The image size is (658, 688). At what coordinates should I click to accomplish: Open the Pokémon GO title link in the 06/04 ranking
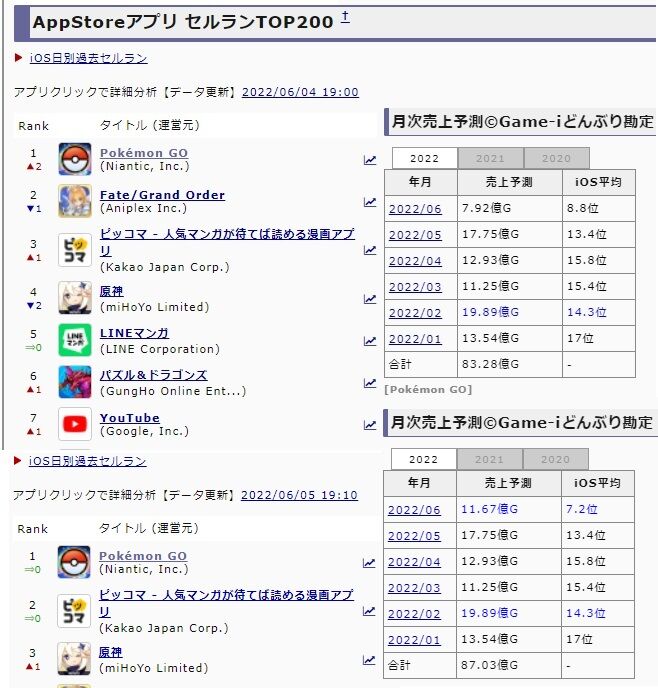coord(144,153)
